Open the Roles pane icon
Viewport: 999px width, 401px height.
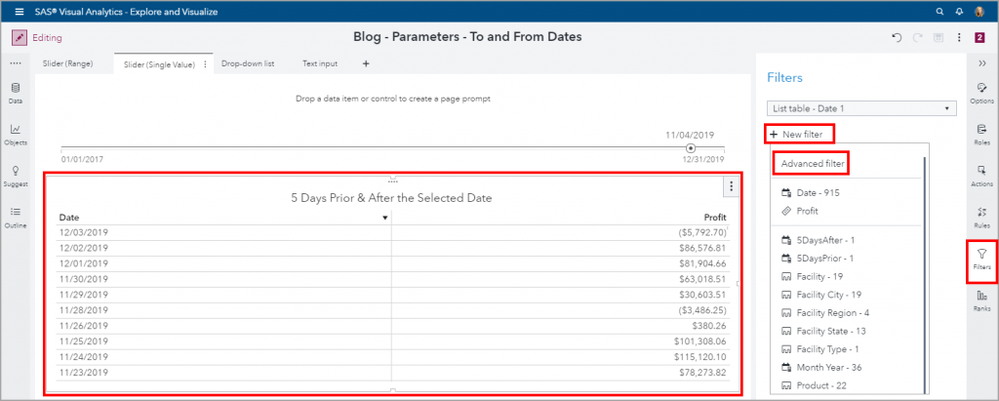(x=981, y=133)
